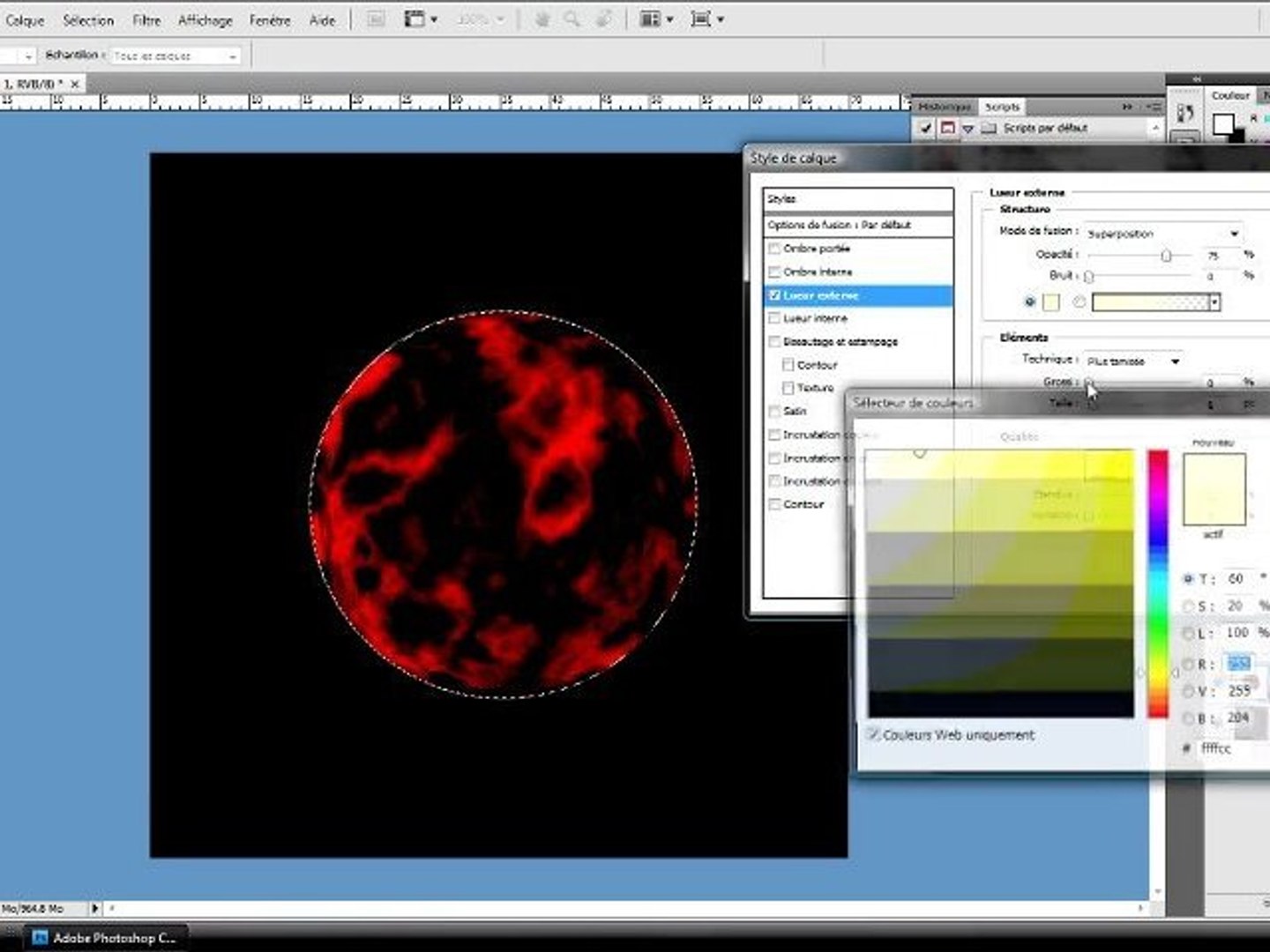Open the Affichage menu
The width and height of the screenshot is (1270, 952).
pos(205,19)
